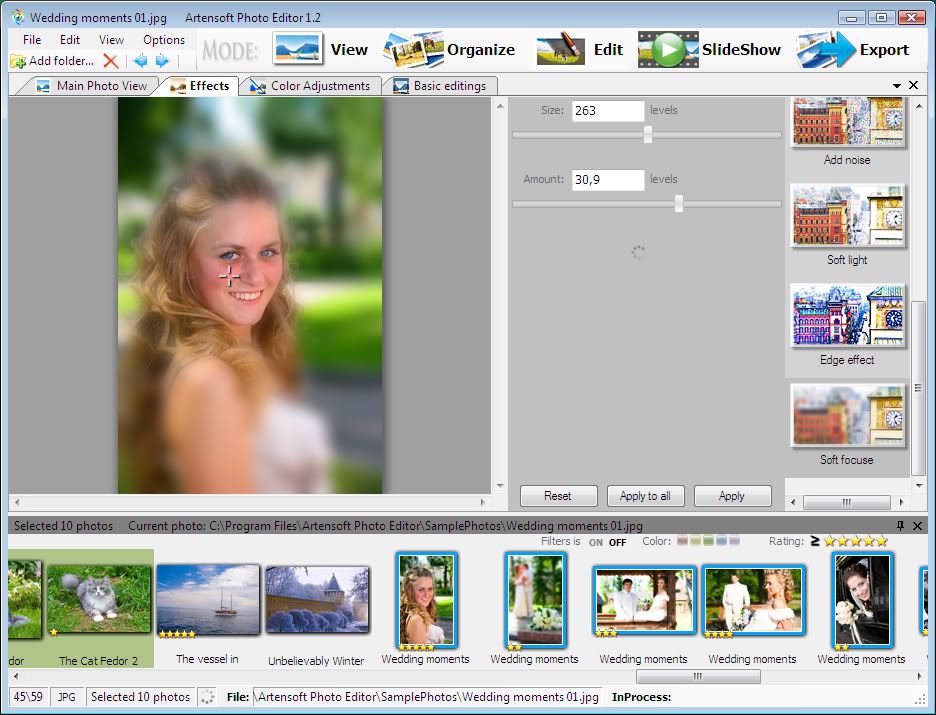
Task: Open the tab list dropdown arrow
Action: (897, 86)
